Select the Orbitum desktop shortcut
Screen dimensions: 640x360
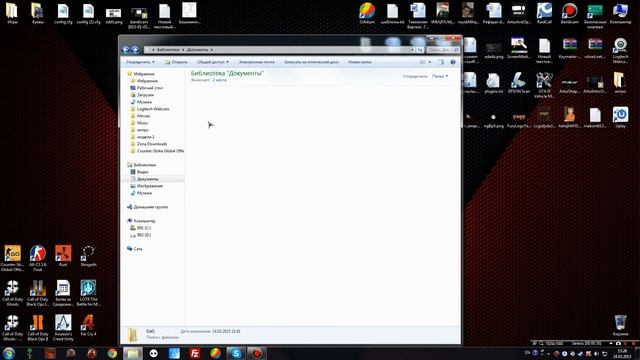point(367,13)
